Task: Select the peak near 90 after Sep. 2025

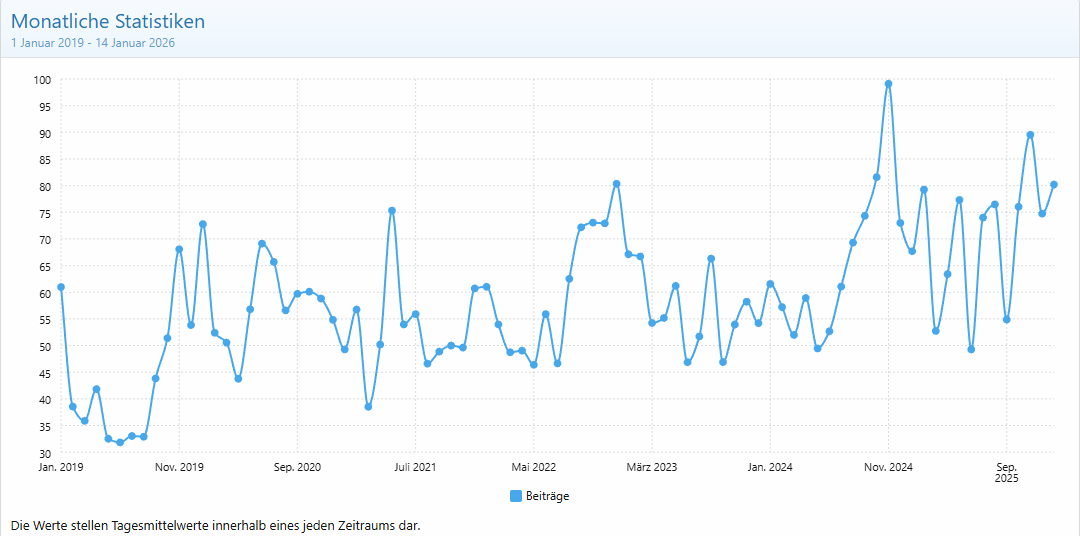Action: 1030,135
